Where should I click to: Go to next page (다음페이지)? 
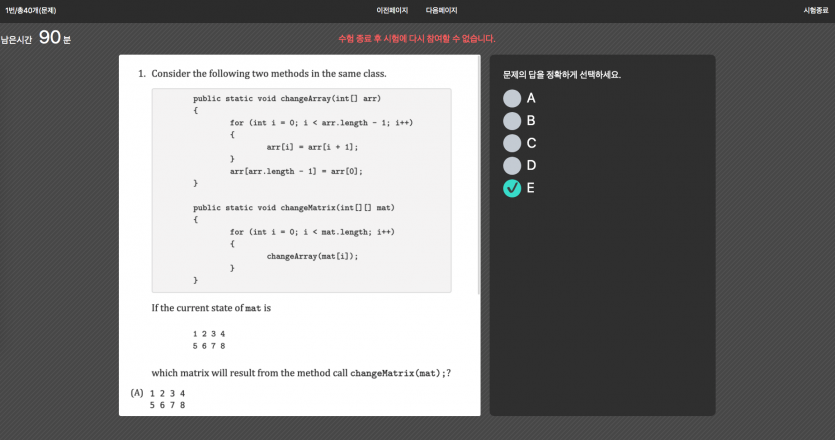[441, 11]
